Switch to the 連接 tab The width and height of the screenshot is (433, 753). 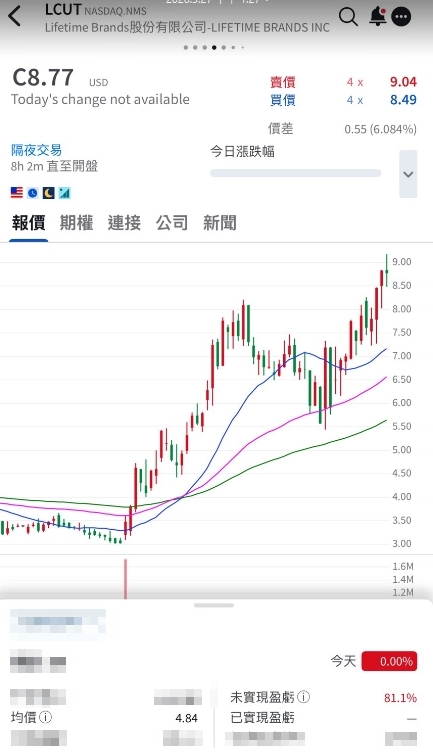(124, 223)
